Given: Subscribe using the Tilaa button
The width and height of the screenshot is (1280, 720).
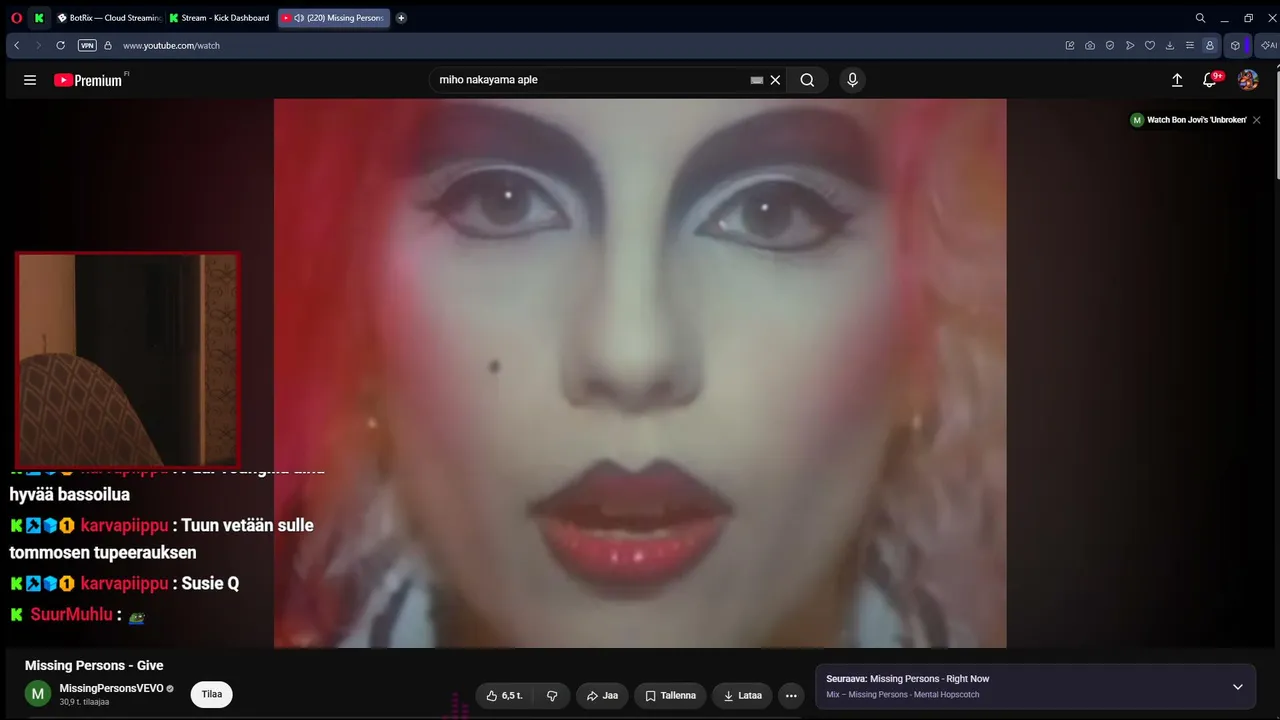Looking at the screenshot, I should [x=212, y=694].
